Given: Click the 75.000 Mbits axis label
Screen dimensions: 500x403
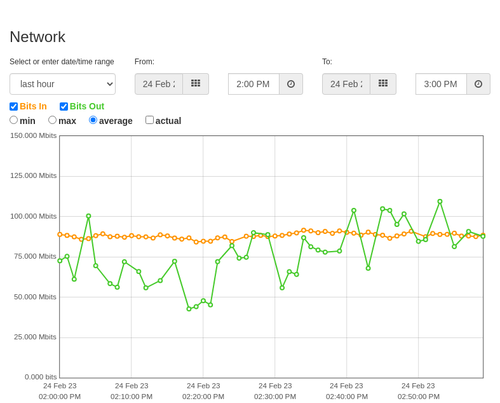Looking at the screenshot, I should [35, 256].
